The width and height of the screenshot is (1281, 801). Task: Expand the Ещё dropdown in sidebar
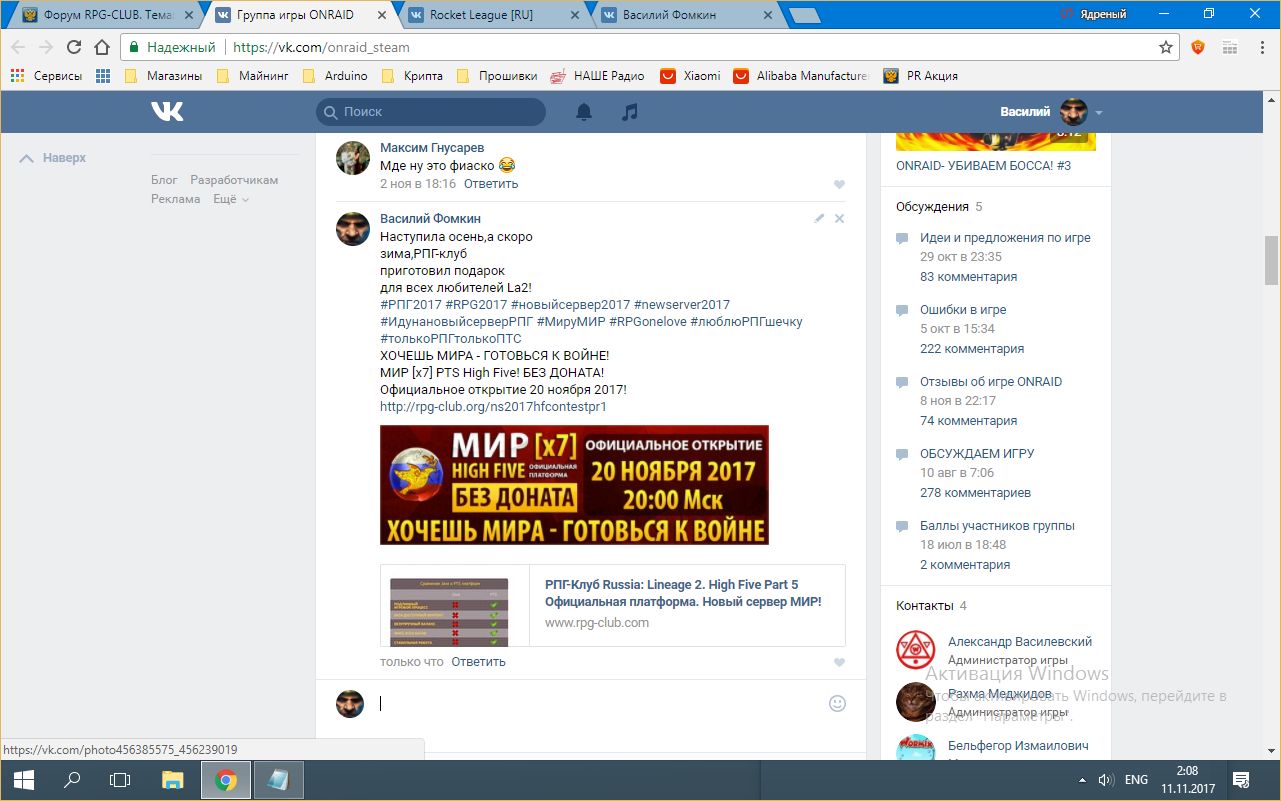tap(231, 199)
